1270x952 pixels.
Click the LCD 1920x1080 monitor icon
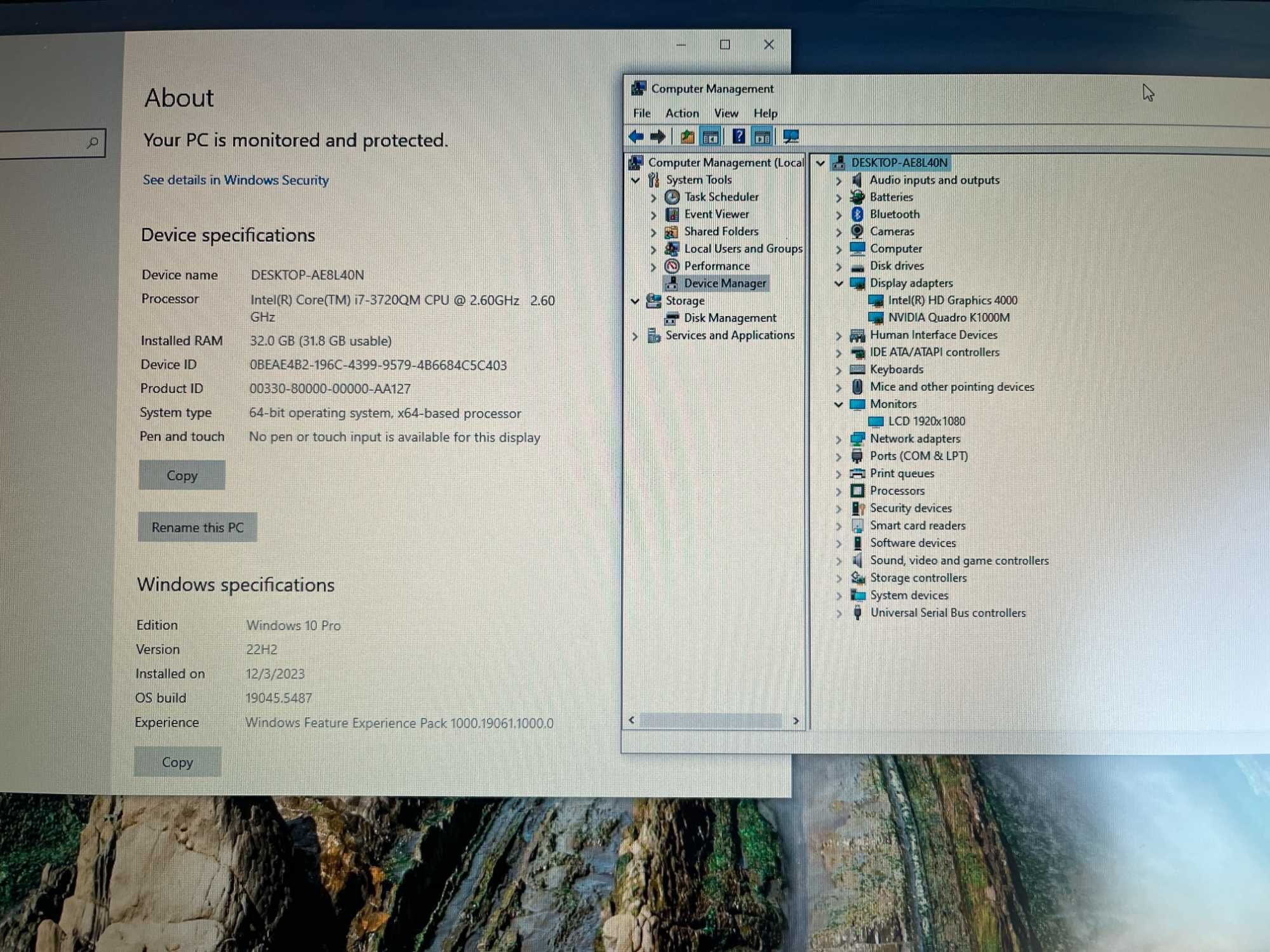coord(876,421)
